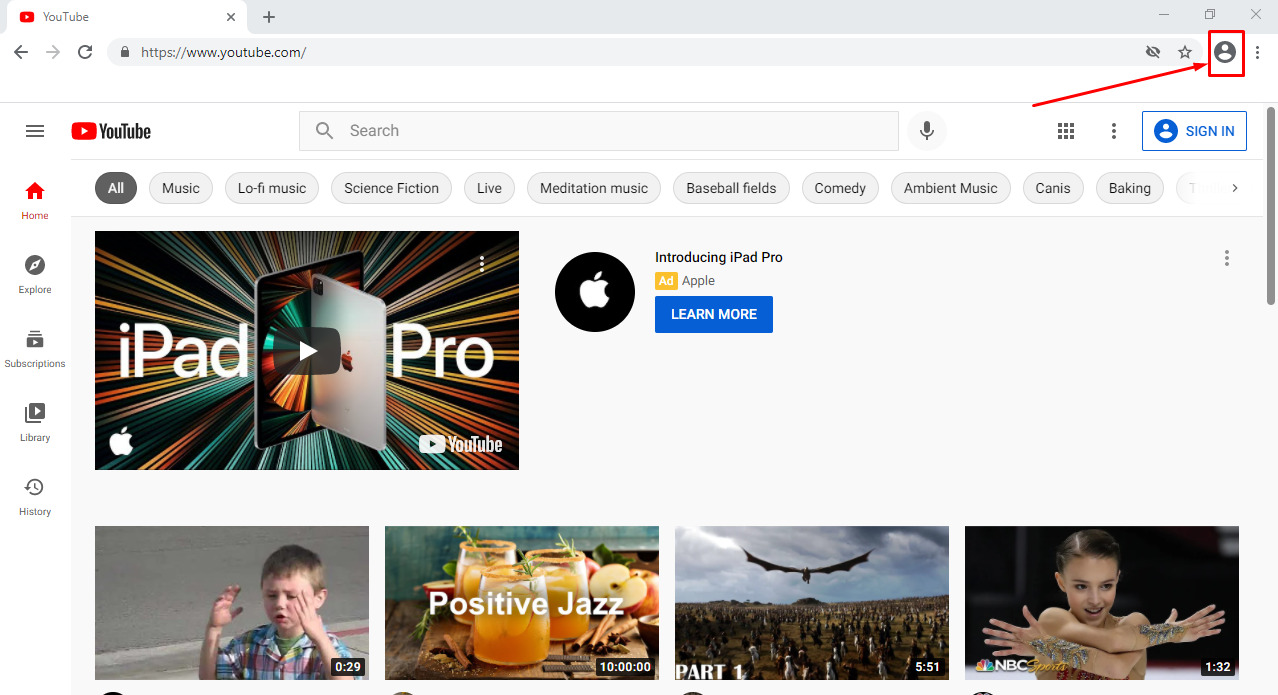This screenshot has height=695, width=1278.
Task: Open Library in sidebar
Action: click(35, 422)
